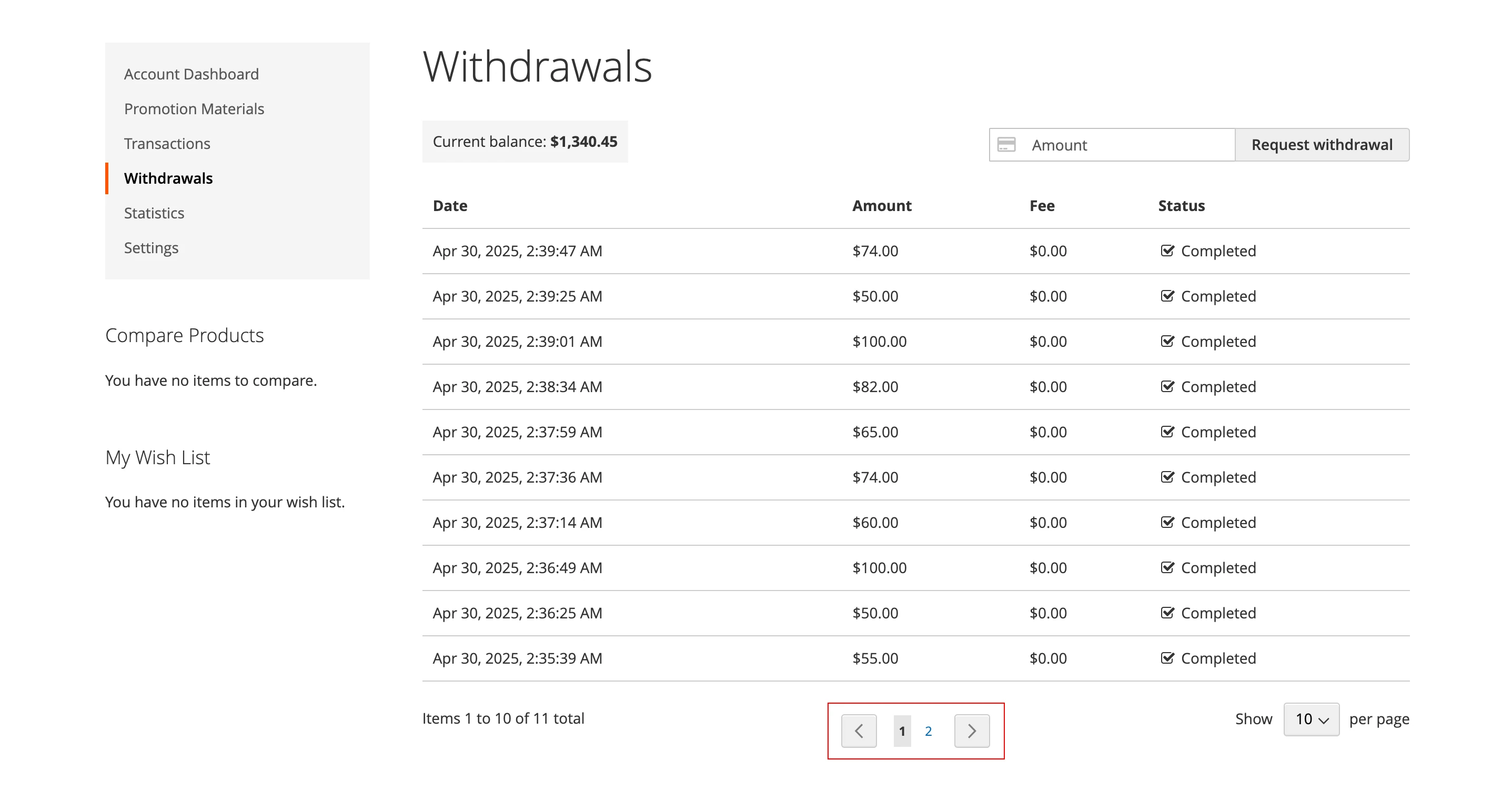Go to page 2 of withdrawals
This screenshot has width=1512, height=800.
pyautogui.click(x=929, y=731)
